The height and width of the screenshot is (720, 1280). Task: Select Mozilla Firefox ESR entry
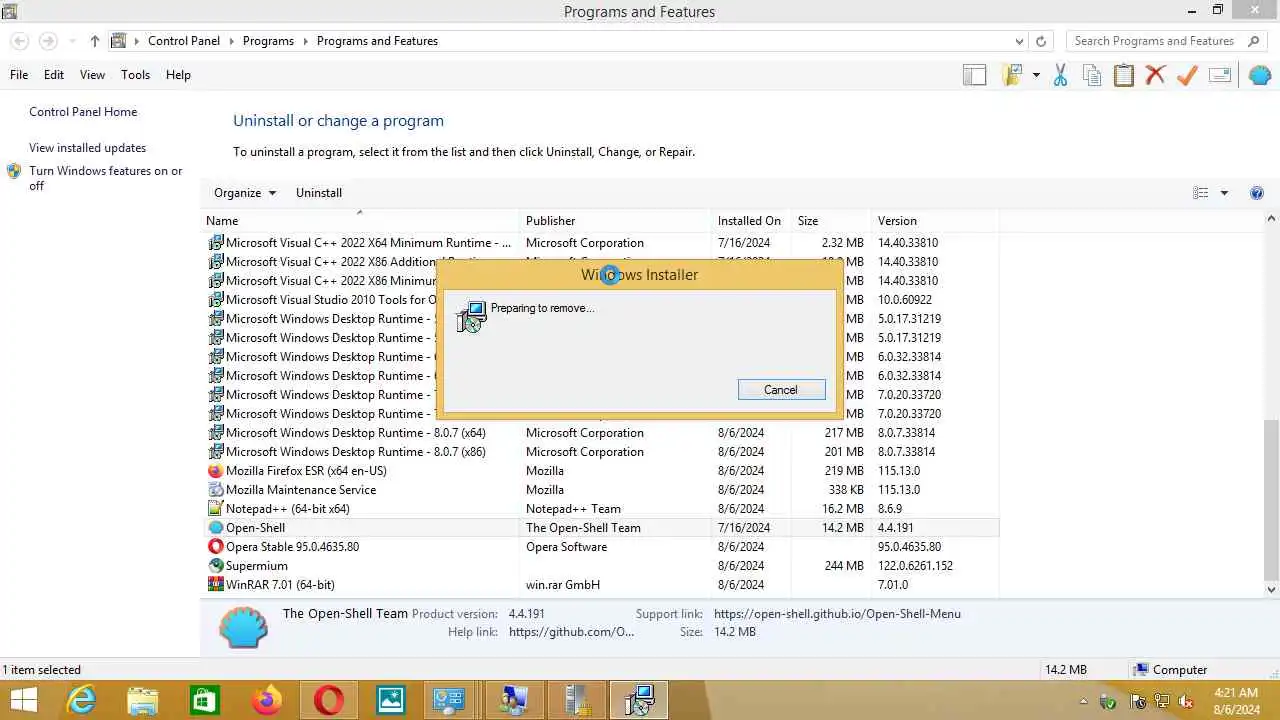[x=600, y=471]
